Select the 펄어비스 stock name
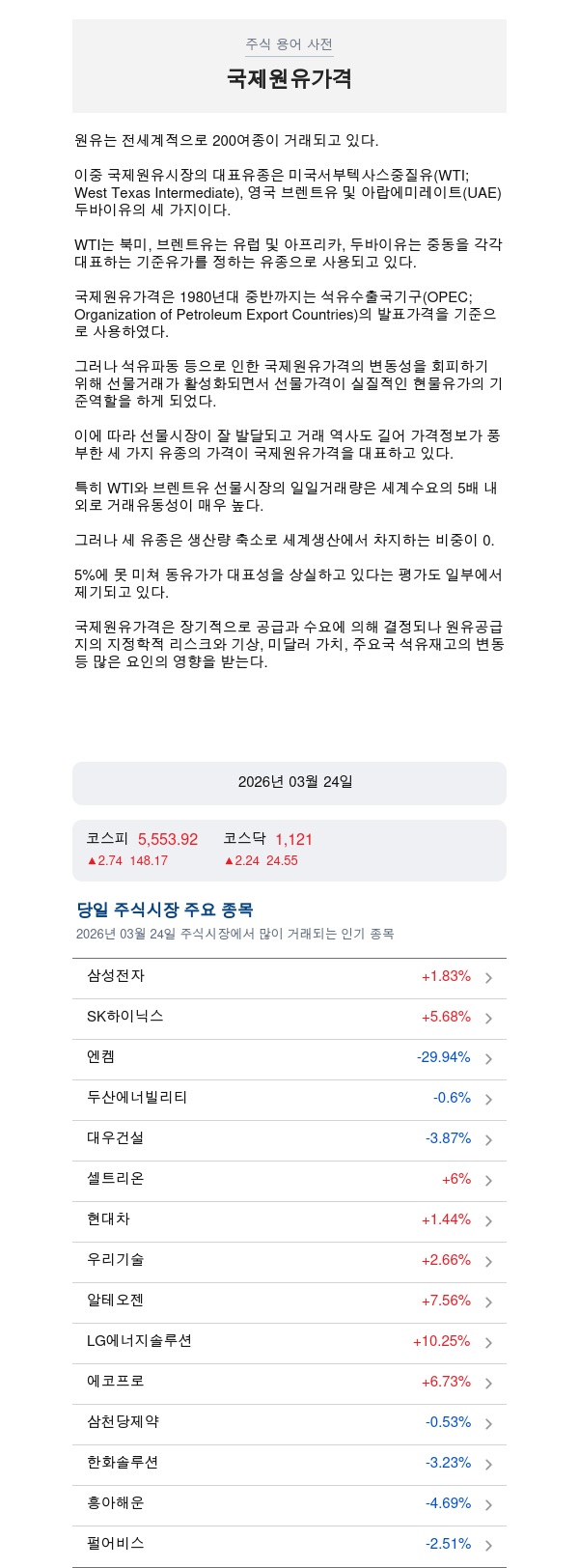 pos(116,1543)
